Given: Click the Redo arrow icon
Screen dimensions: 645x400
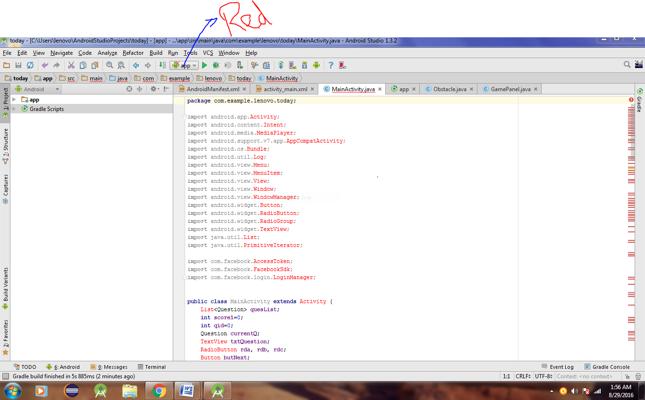Looking at the screenshot, I should pyautogui.click(x=56, y=65).
